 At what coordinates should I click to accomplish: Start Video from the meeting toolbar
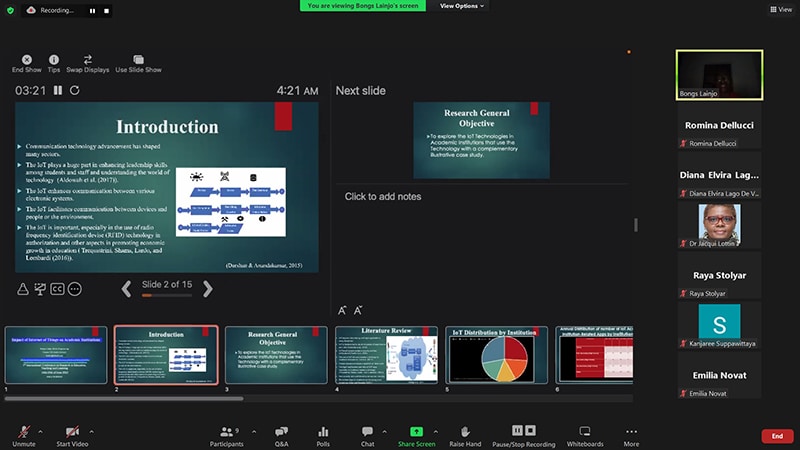(72, 432)
